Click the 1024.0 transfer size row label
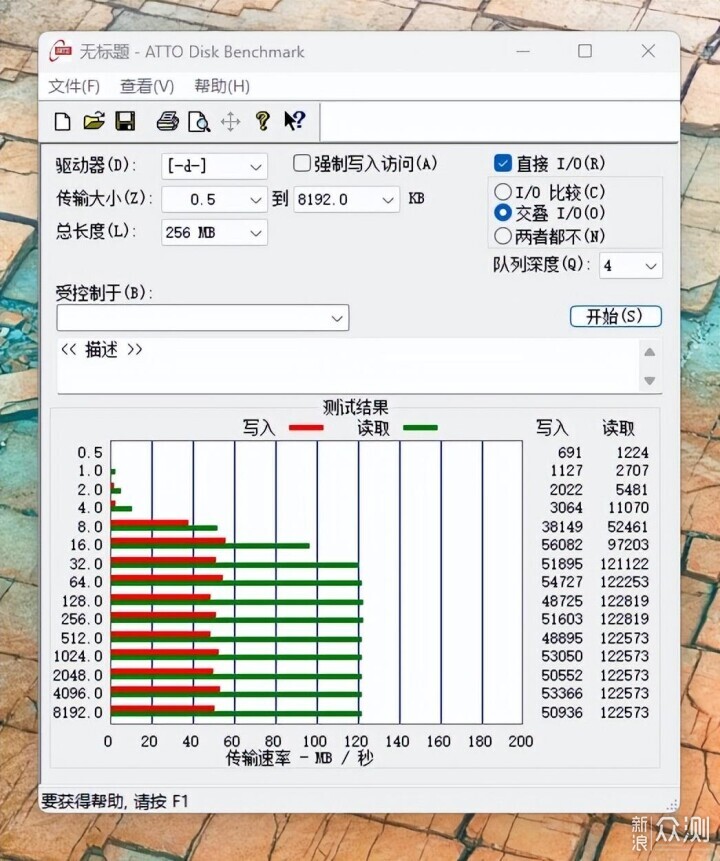 [x=78, y=656]
